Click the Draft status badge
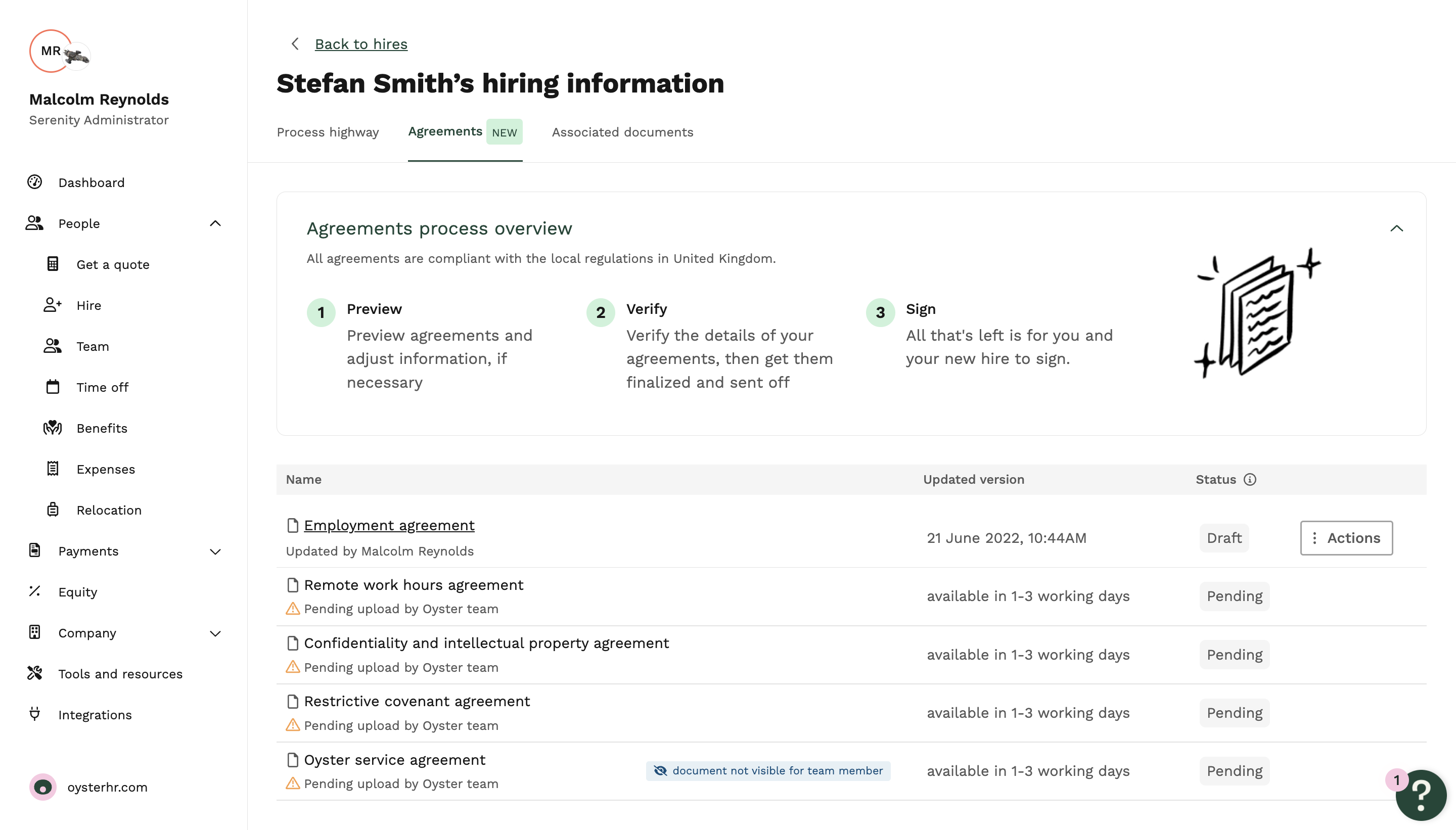 (1224, 537)
